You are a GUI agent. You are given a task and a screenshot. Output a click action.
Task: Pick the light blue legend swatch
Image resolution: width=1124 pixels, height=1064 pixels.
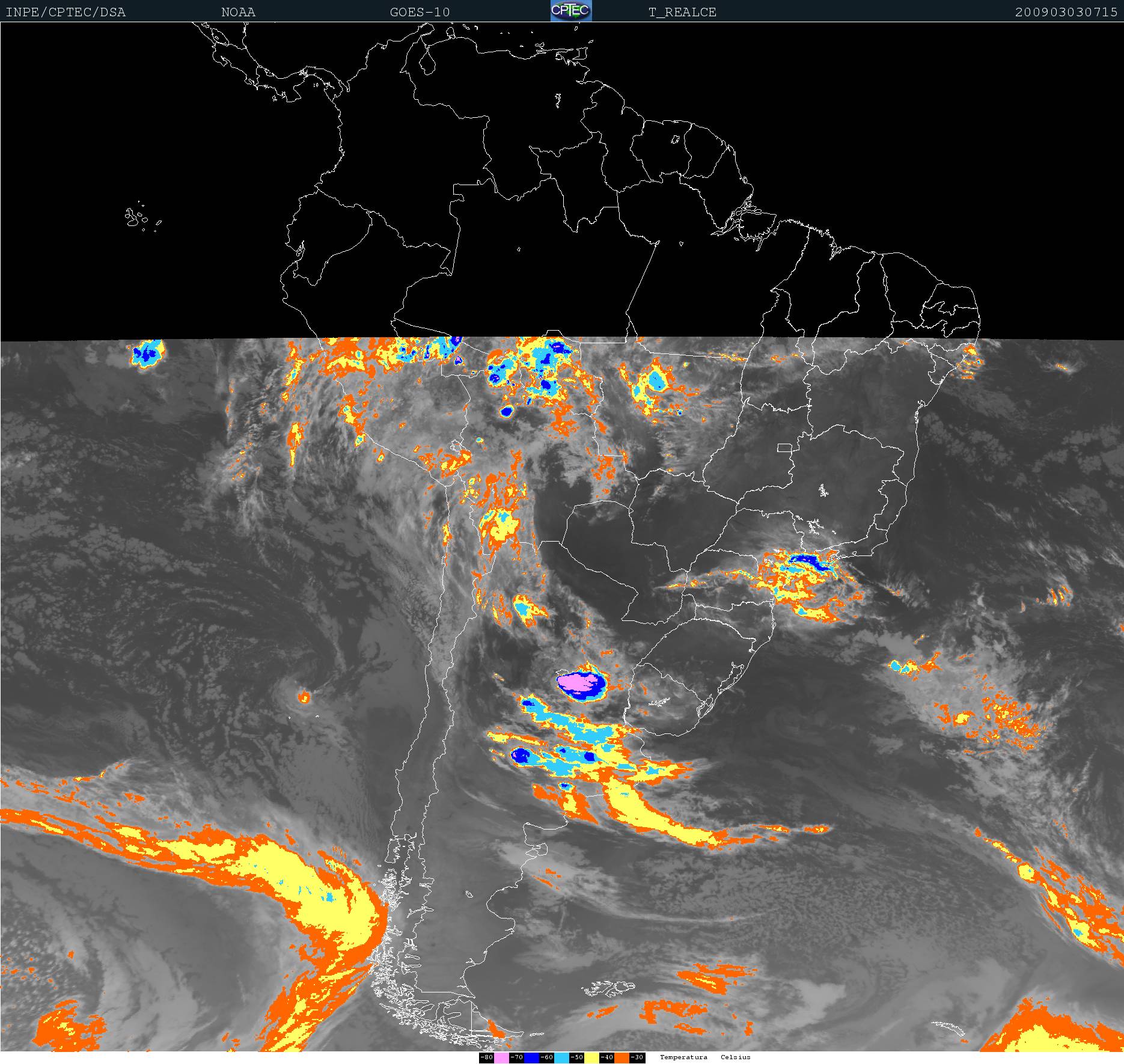(561, 1057)
